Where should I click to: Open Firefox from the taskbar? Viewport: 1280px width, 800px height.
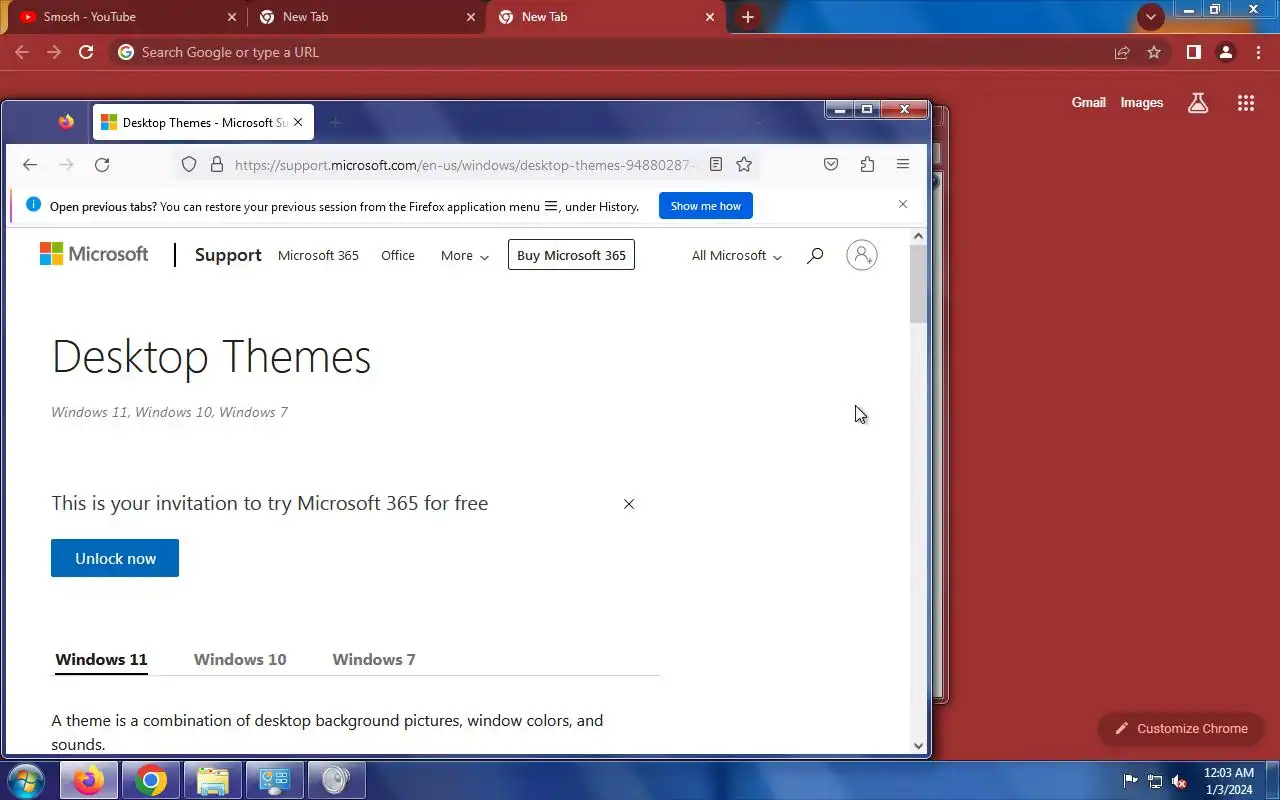pyautogui.click(x=89, y=780)
